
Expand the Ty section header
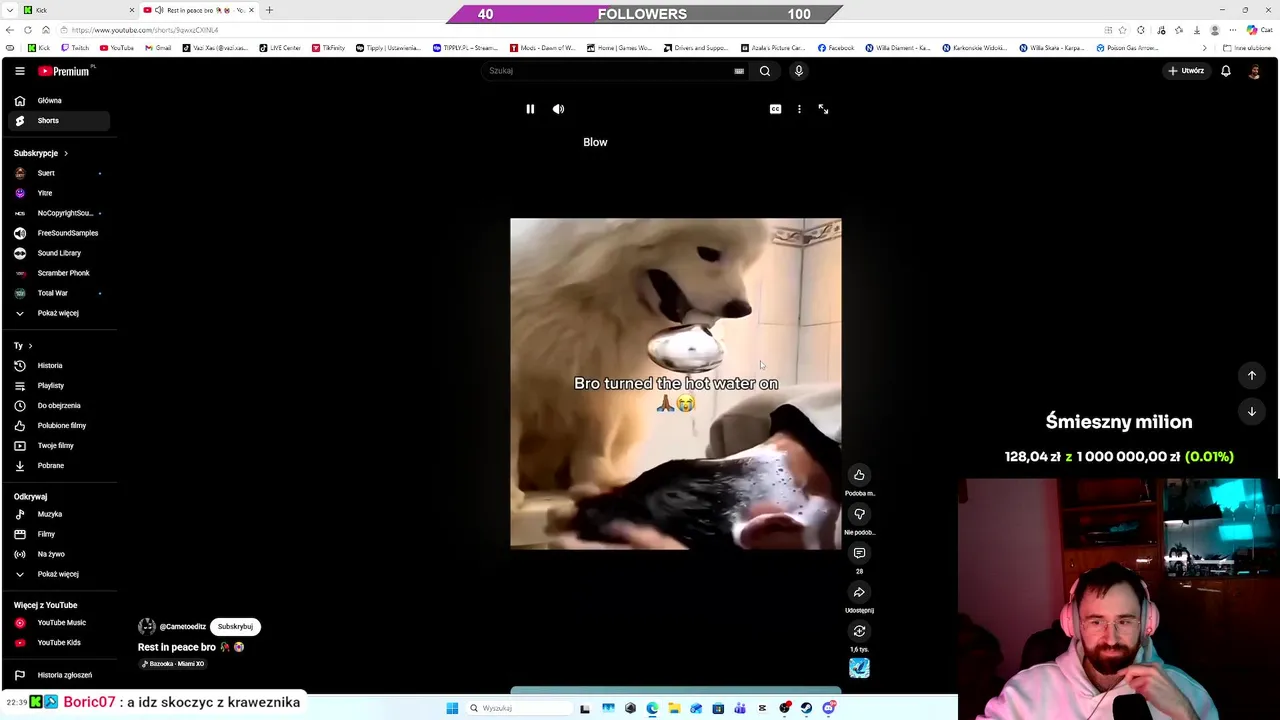23,346
